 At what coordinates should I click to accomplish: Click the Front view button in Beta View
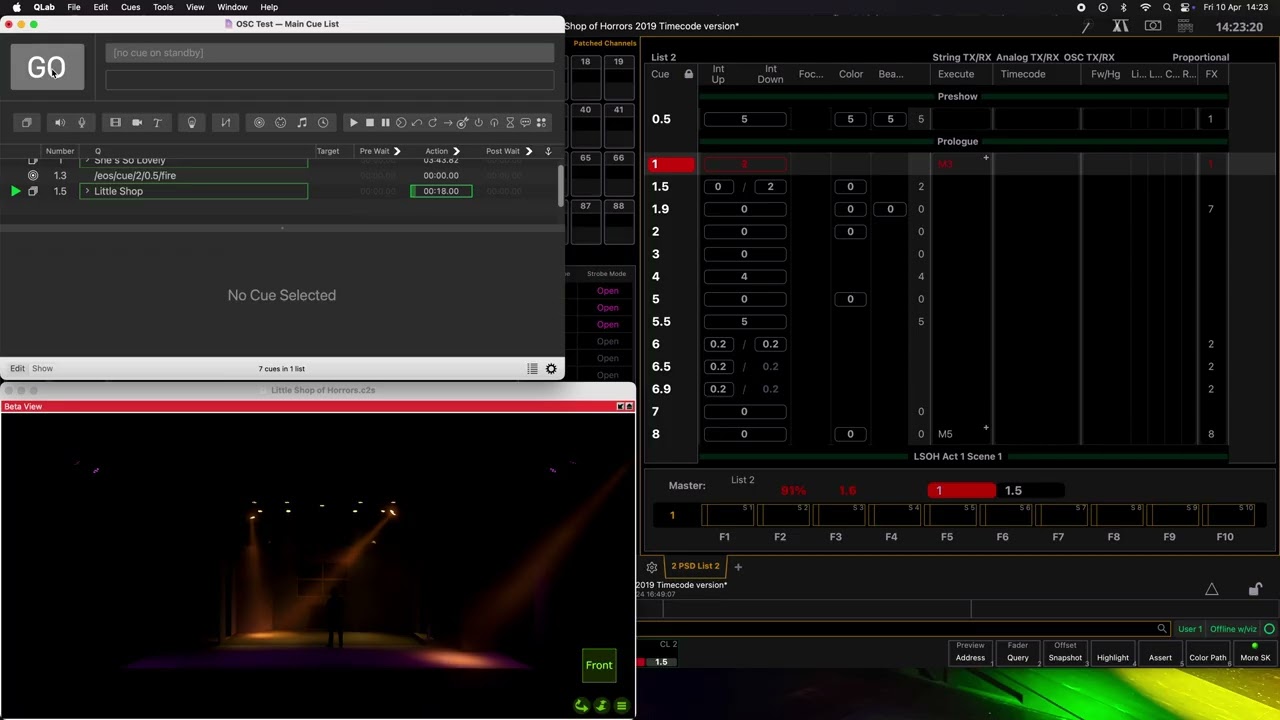[x=599, y=665]
